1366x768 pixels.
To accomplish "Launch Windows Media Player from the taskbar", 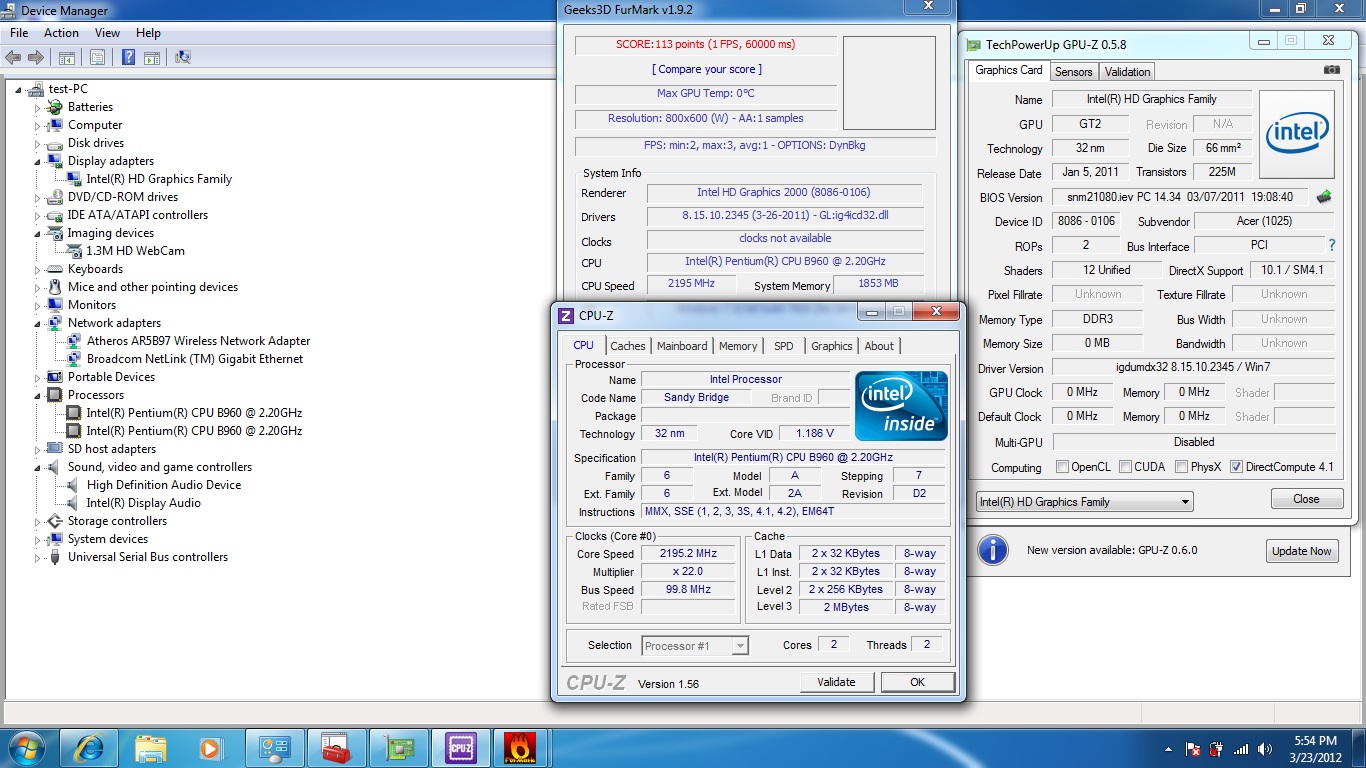I will tap(211, 748).
